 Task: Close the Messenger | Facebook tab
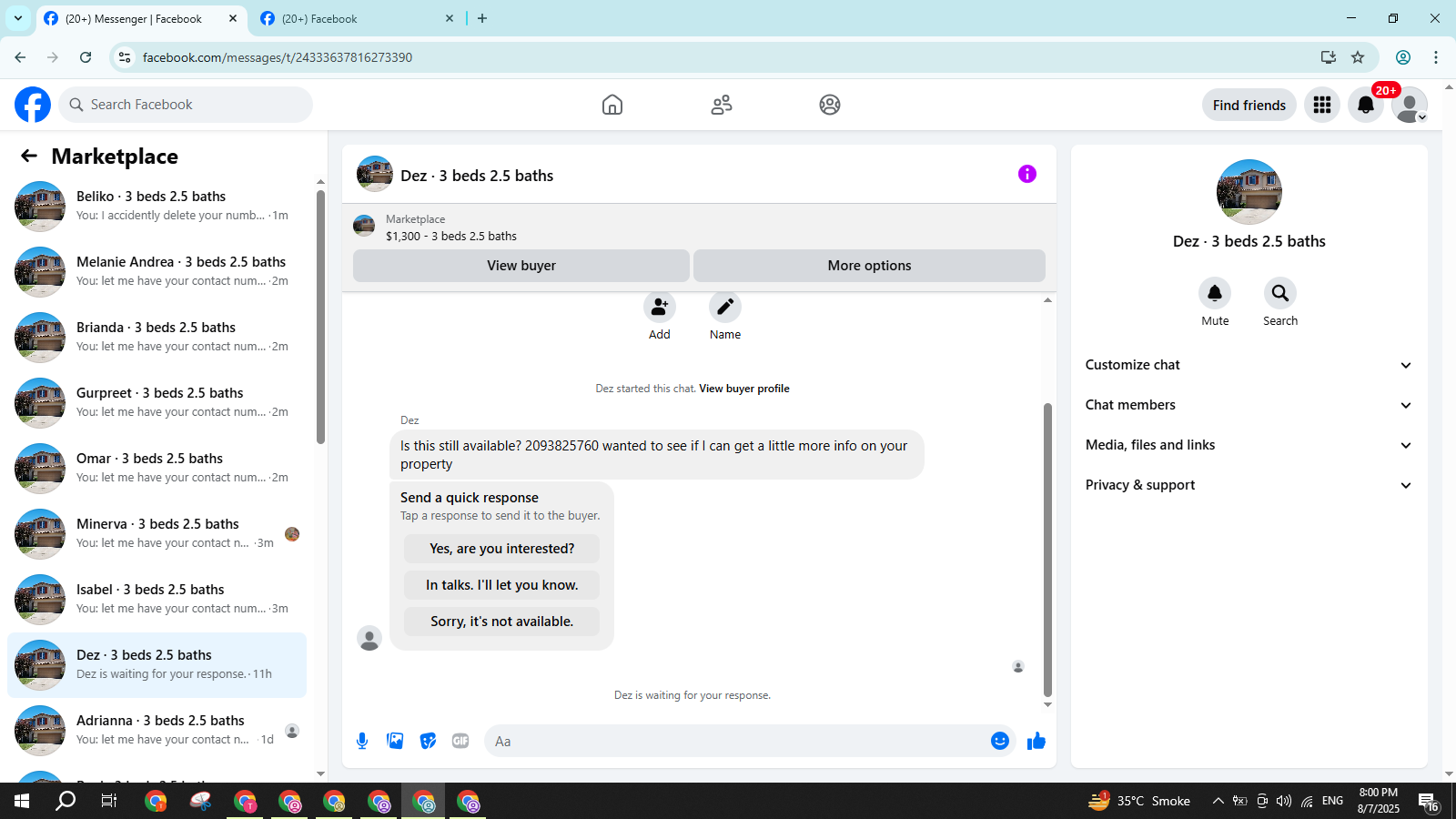(x=233, y=18)
